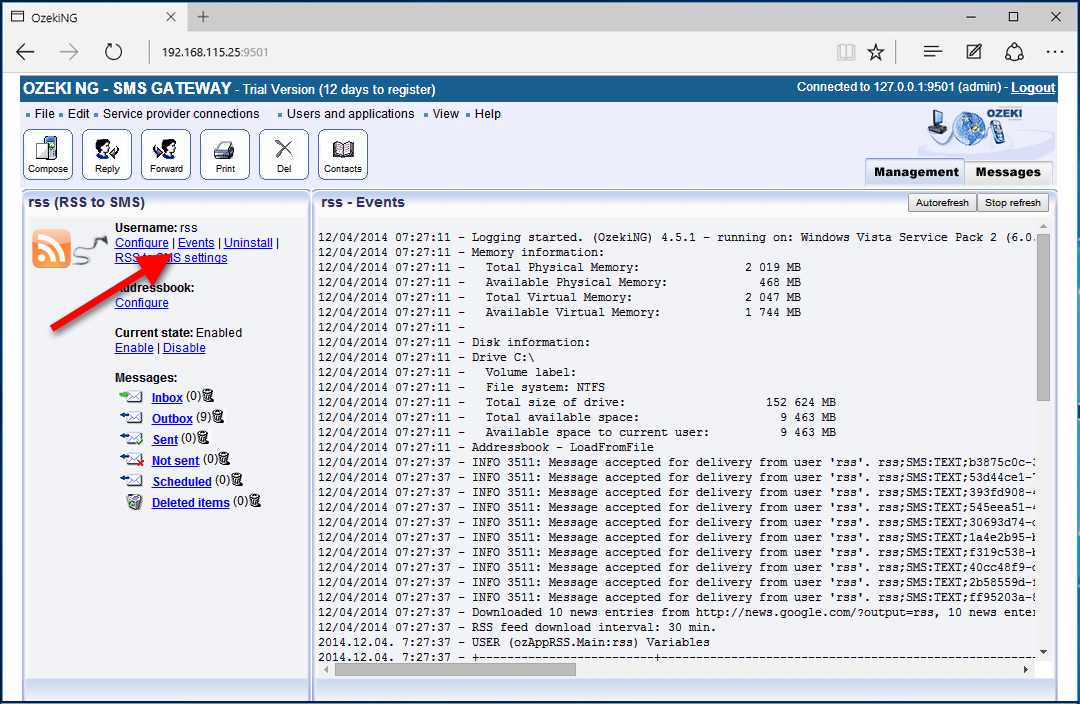This screenshot has width=1080, height=704.
Task: Click the Scheduled envelope icon
Action: click(131, 480)
